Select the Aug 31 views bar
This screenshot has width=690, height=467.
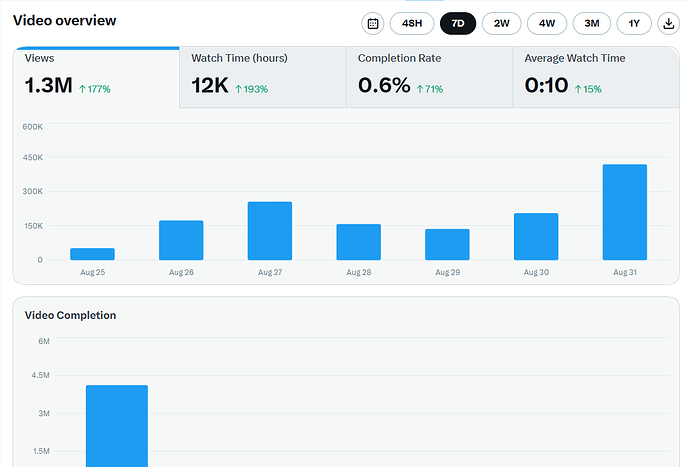tap(625, 212)
